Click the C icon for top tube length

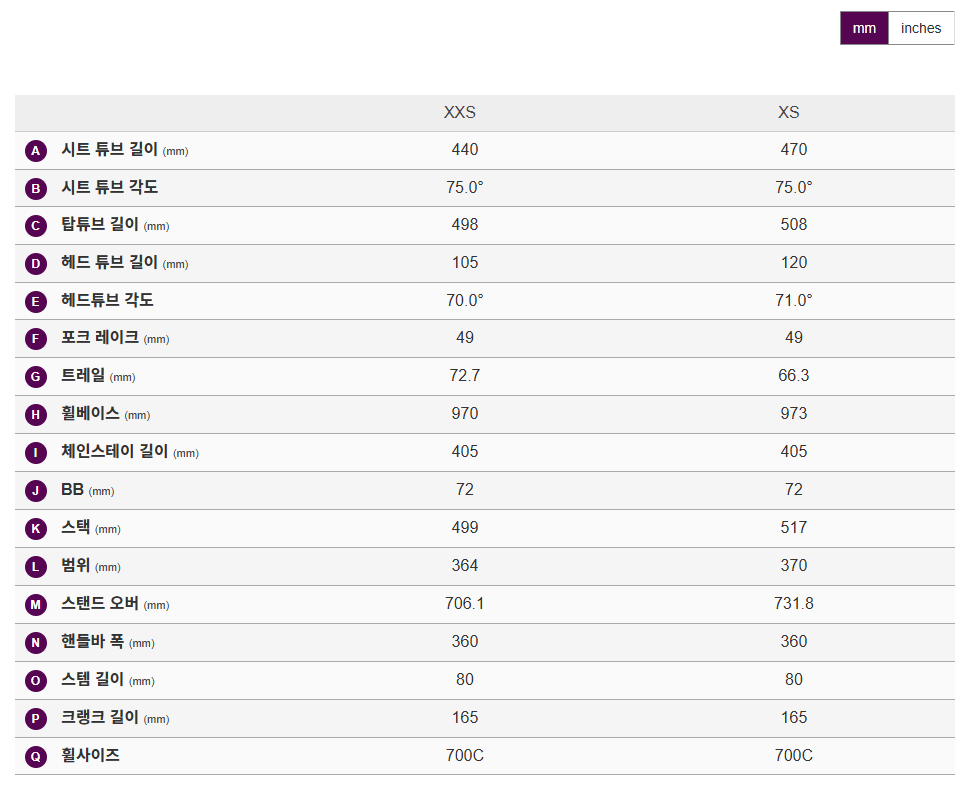[36, 226]
